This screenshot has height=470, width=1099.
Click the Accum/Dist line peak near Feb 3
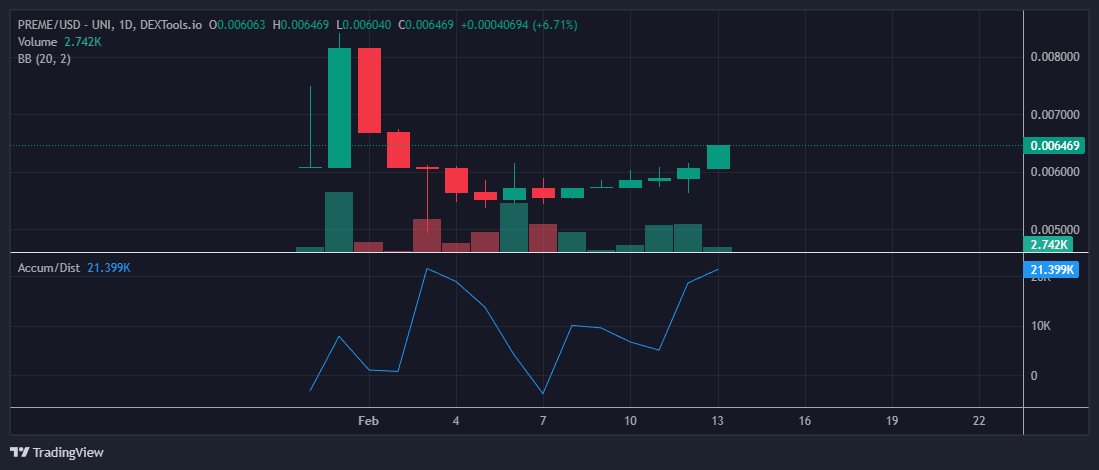coord(427,268)
